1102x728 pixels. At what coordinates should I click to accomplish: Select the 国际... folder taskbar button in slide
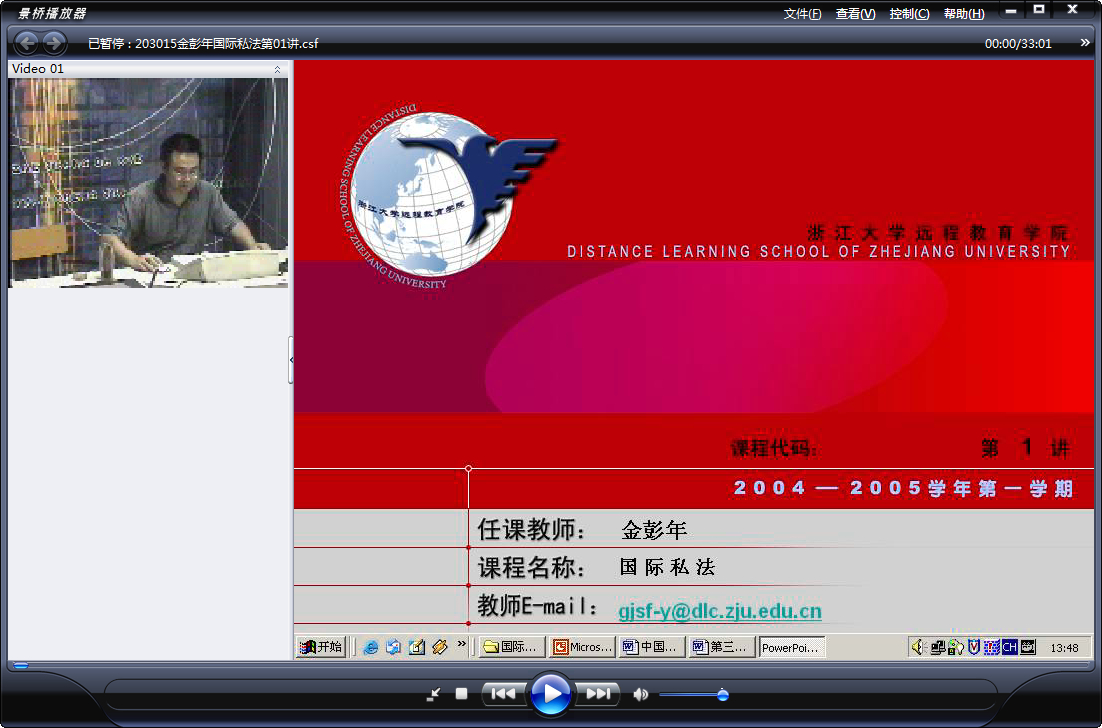point(512,647)
